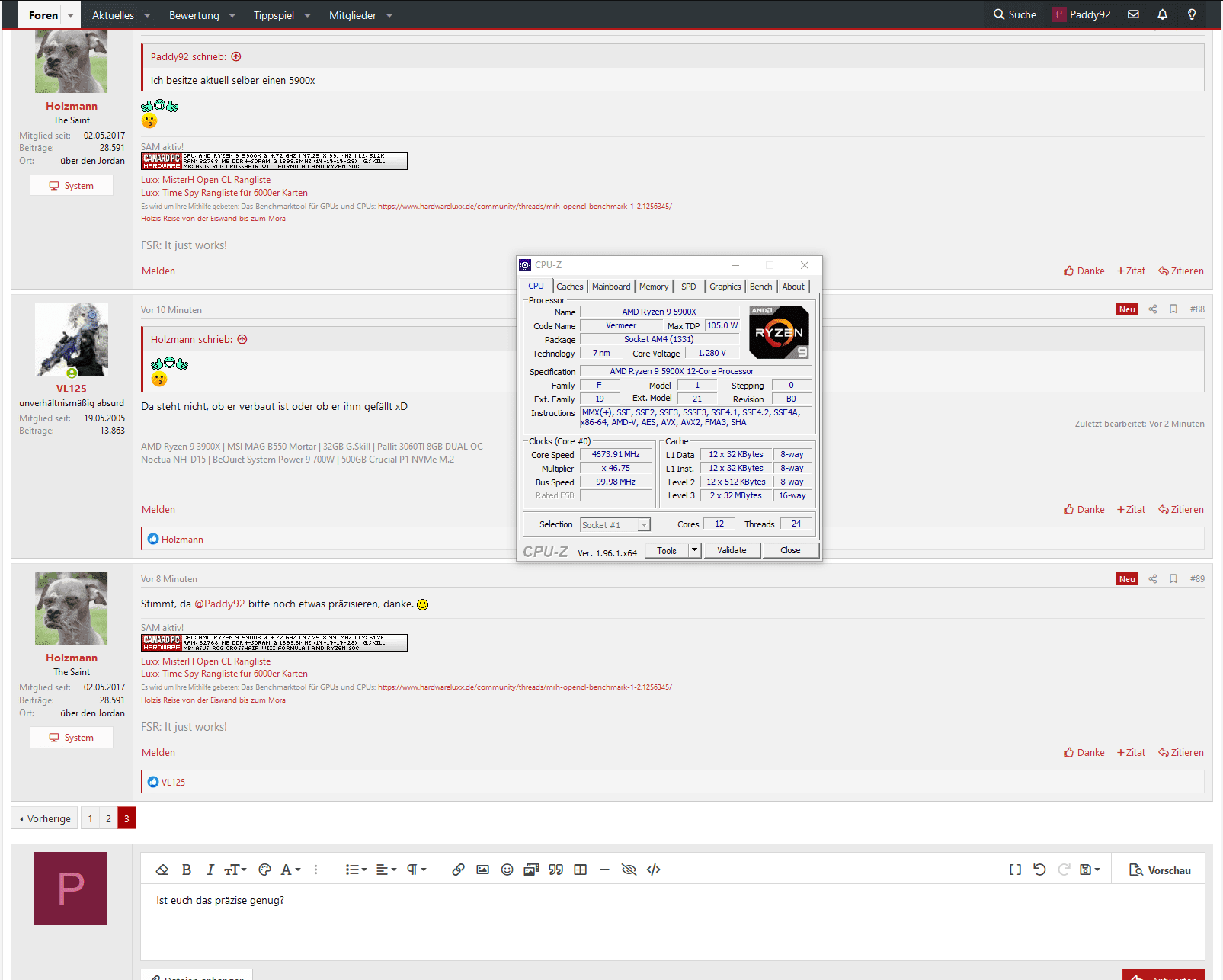
Task: Go to the Vorherige page
Action: 45,818
